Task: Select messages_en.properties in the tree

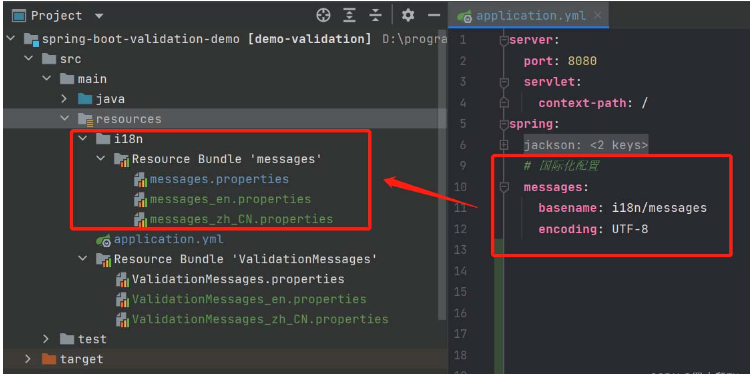Action: point(230,199)
